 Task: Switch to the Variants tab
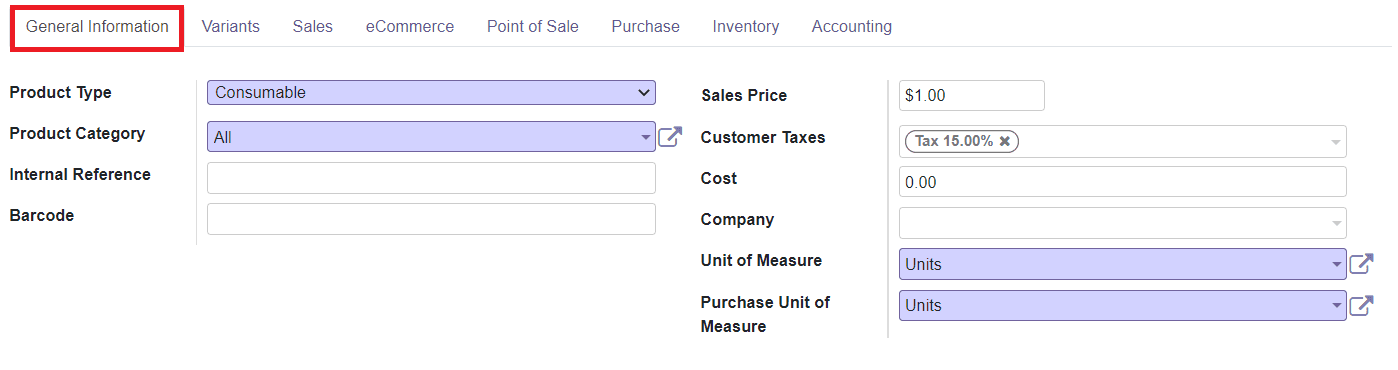coord(231,27)
